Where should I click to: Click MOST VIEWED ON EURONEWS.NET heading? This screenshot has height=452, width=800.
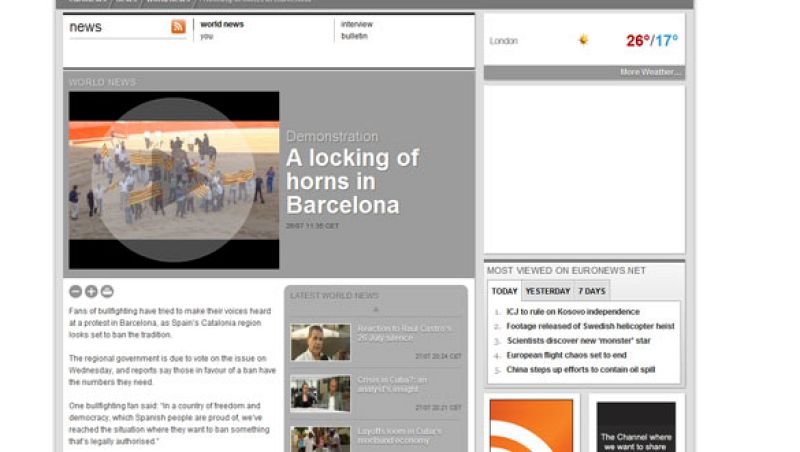tap(566, 270)
